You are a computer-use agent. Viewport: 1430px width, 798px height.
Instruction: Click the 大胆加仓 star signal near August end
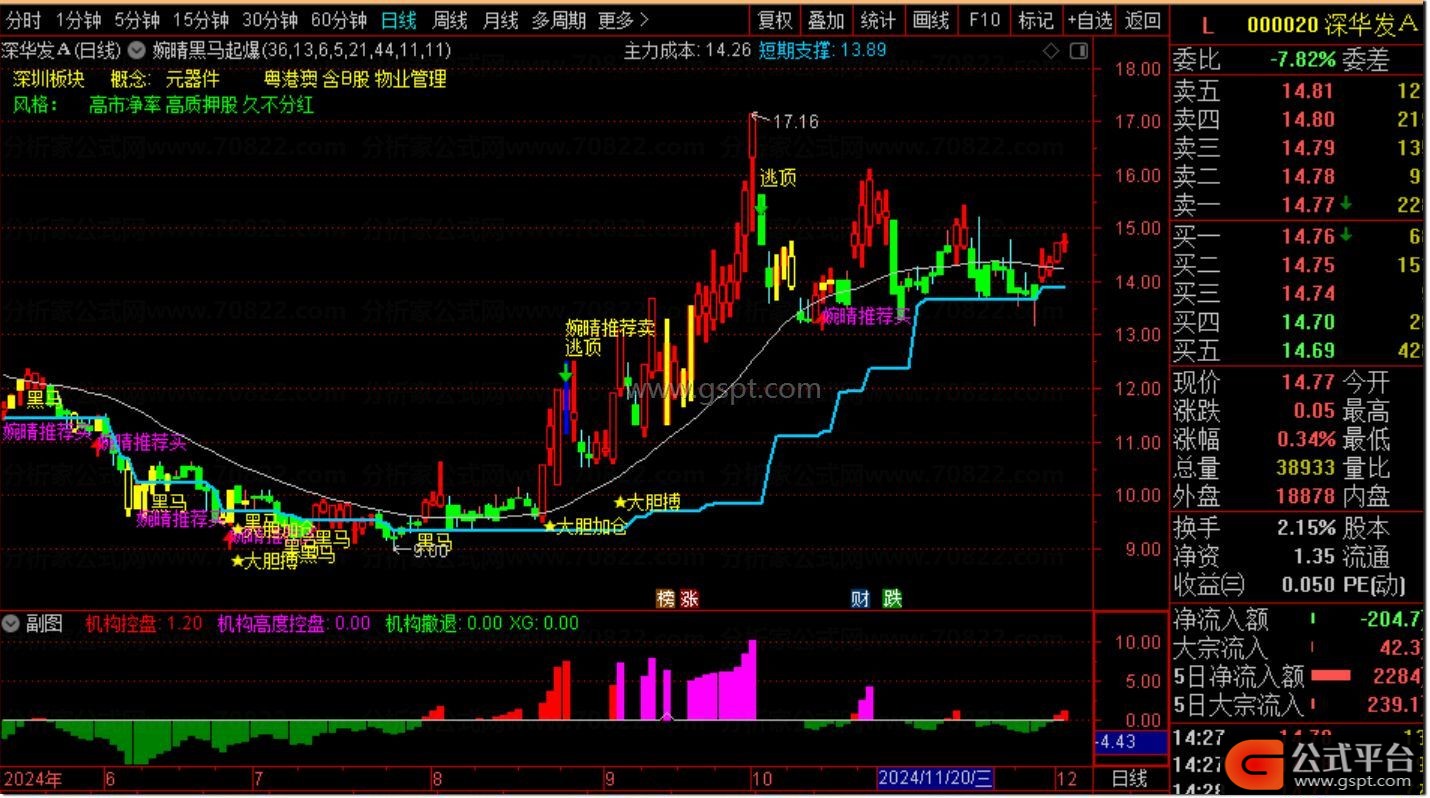coord(585,525)
